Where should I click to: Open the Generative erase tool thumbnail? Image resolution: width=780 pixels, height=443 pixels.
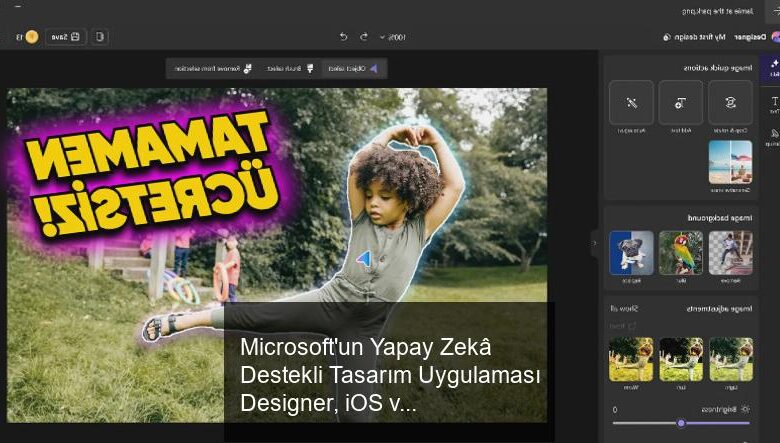pyautogui.click(x=730, y=162)
